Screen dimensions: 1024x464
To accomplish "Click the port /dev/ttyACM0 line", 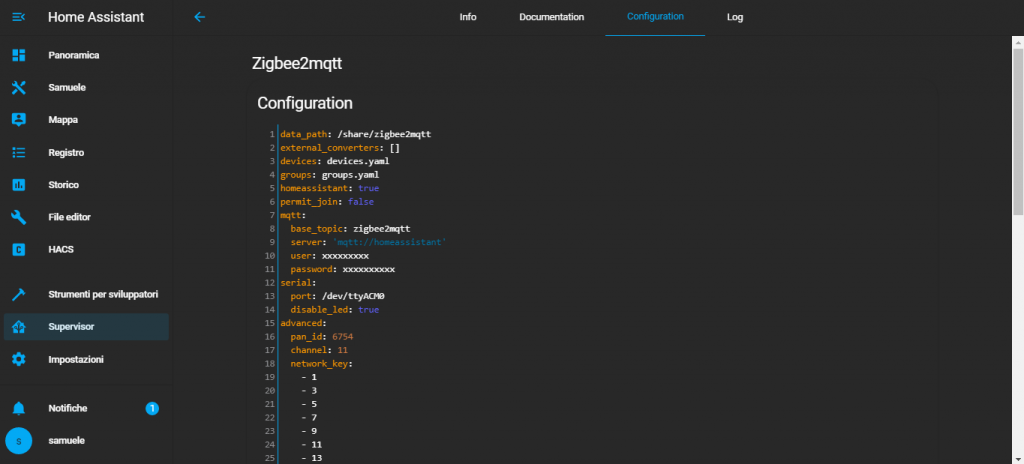I will click(x=337, y=296).
